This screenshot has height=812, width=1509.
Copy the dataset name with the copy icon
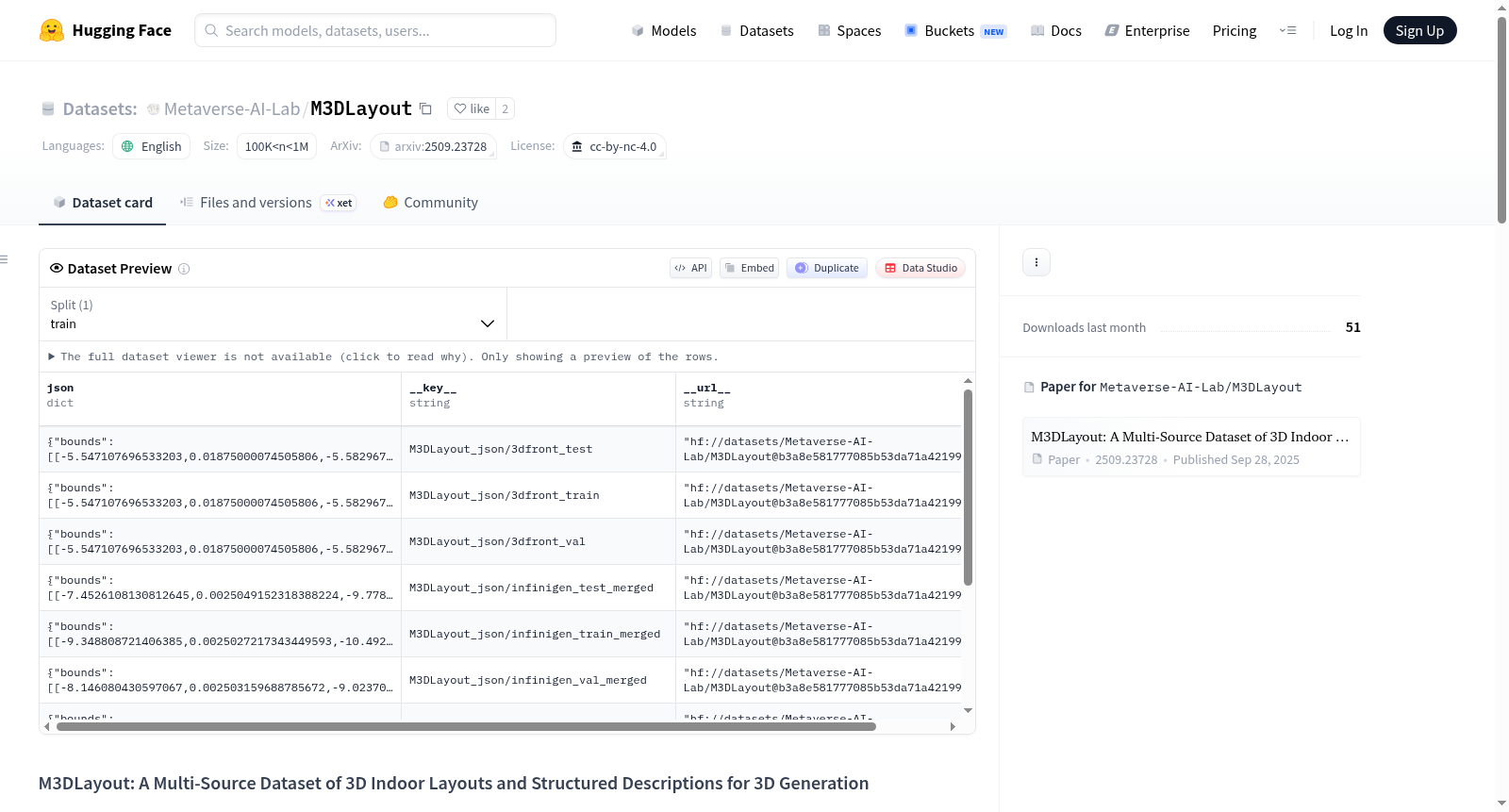point(425,108)
